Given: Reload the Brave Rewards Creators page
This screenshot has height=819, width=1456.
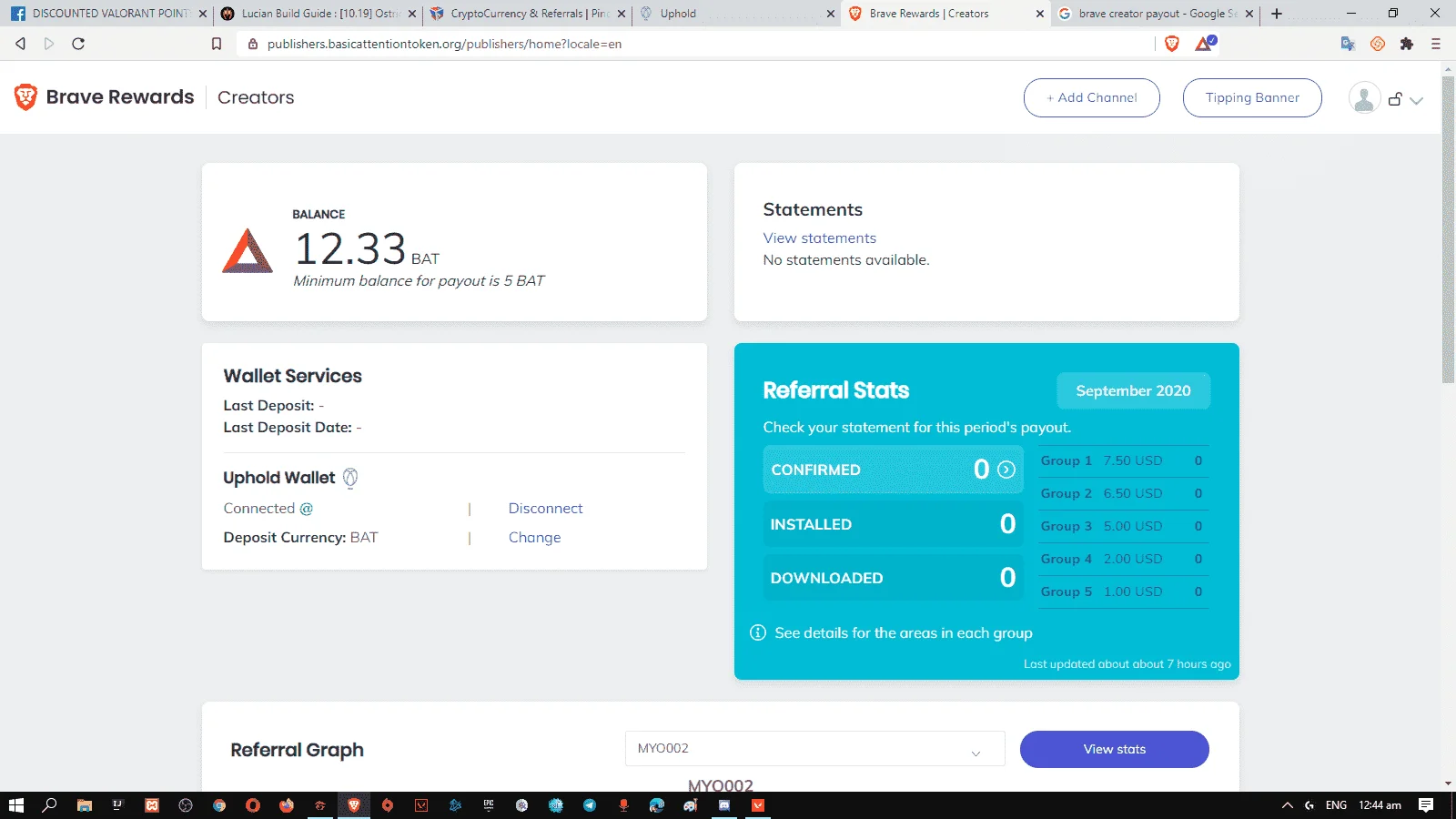Looking at the screenshot, I should pos(78,44).
